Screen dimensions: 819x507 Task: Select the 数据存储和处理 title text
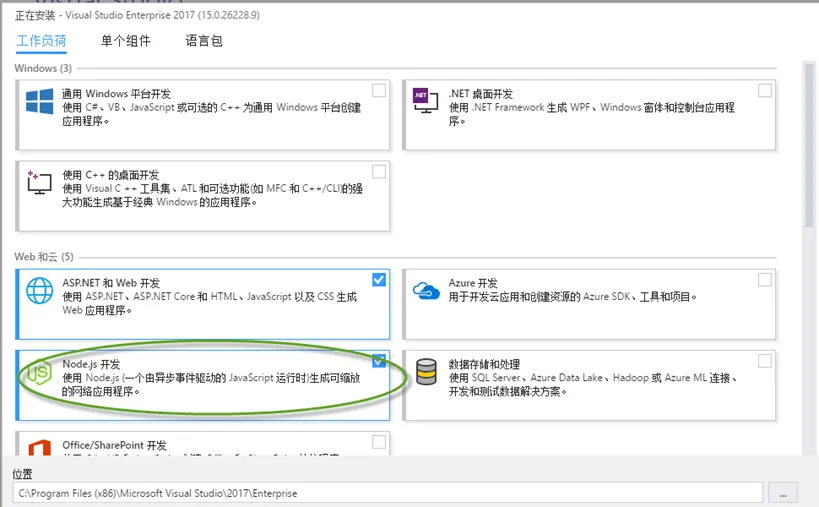[x=484, y=364]
